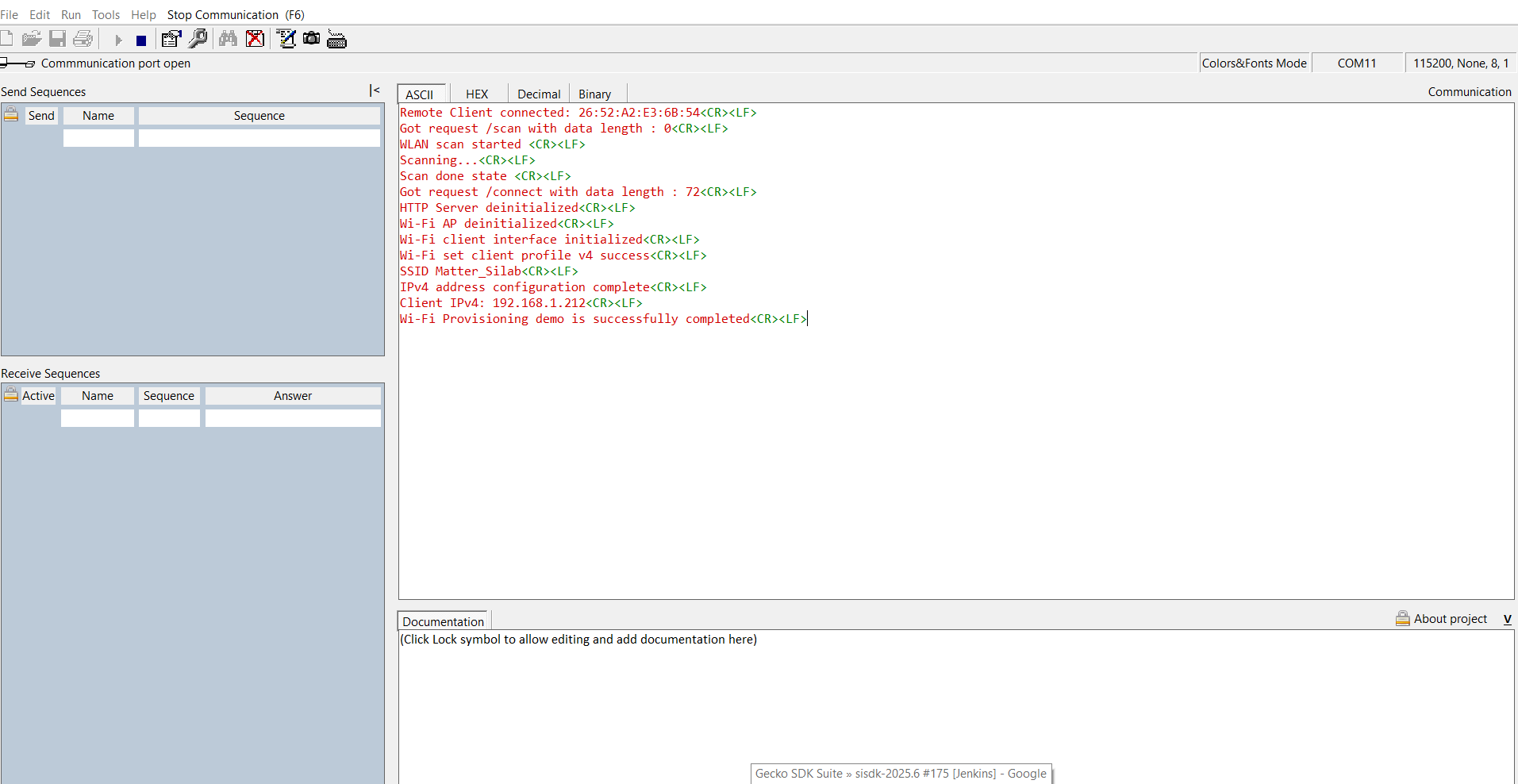Switch to the Binary tab
Image resolution: width=1518 pixels, height=784 pixels.
pos(594,94)
